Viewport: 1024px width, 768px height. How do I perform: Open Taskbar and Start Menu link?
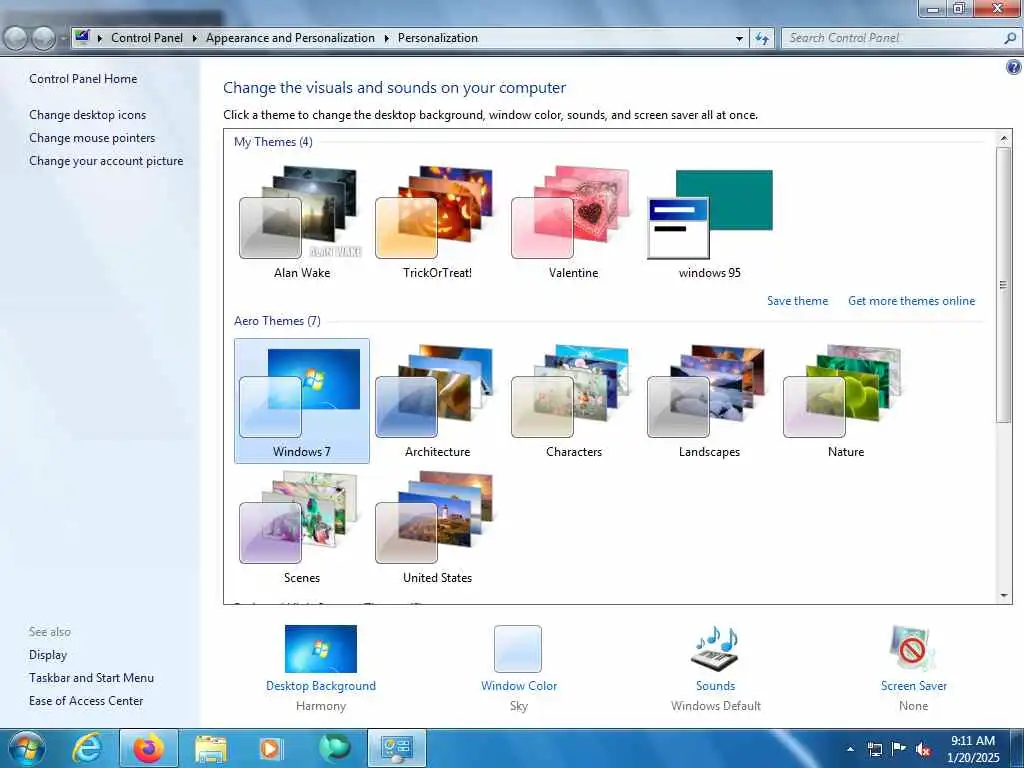pos(91,678)
